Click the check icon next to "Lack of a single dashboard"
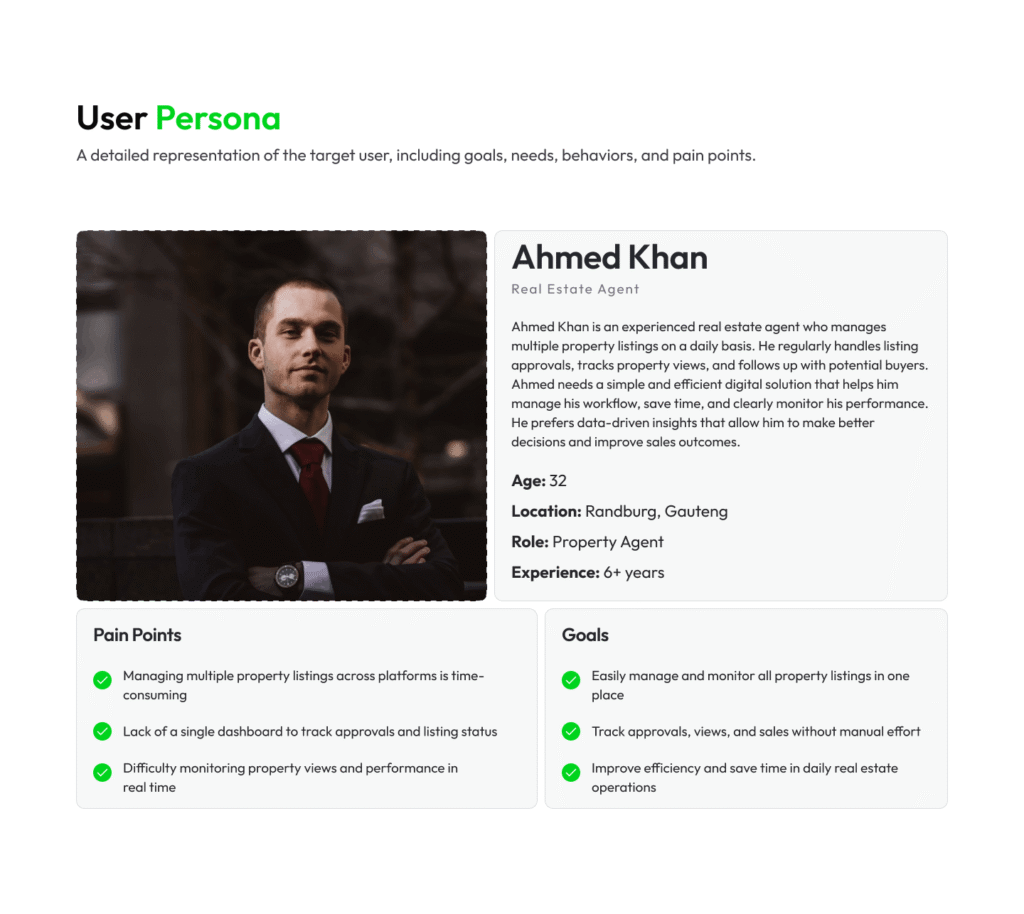This screenshot has height=914, width=1024. click(x=102, y=732)
